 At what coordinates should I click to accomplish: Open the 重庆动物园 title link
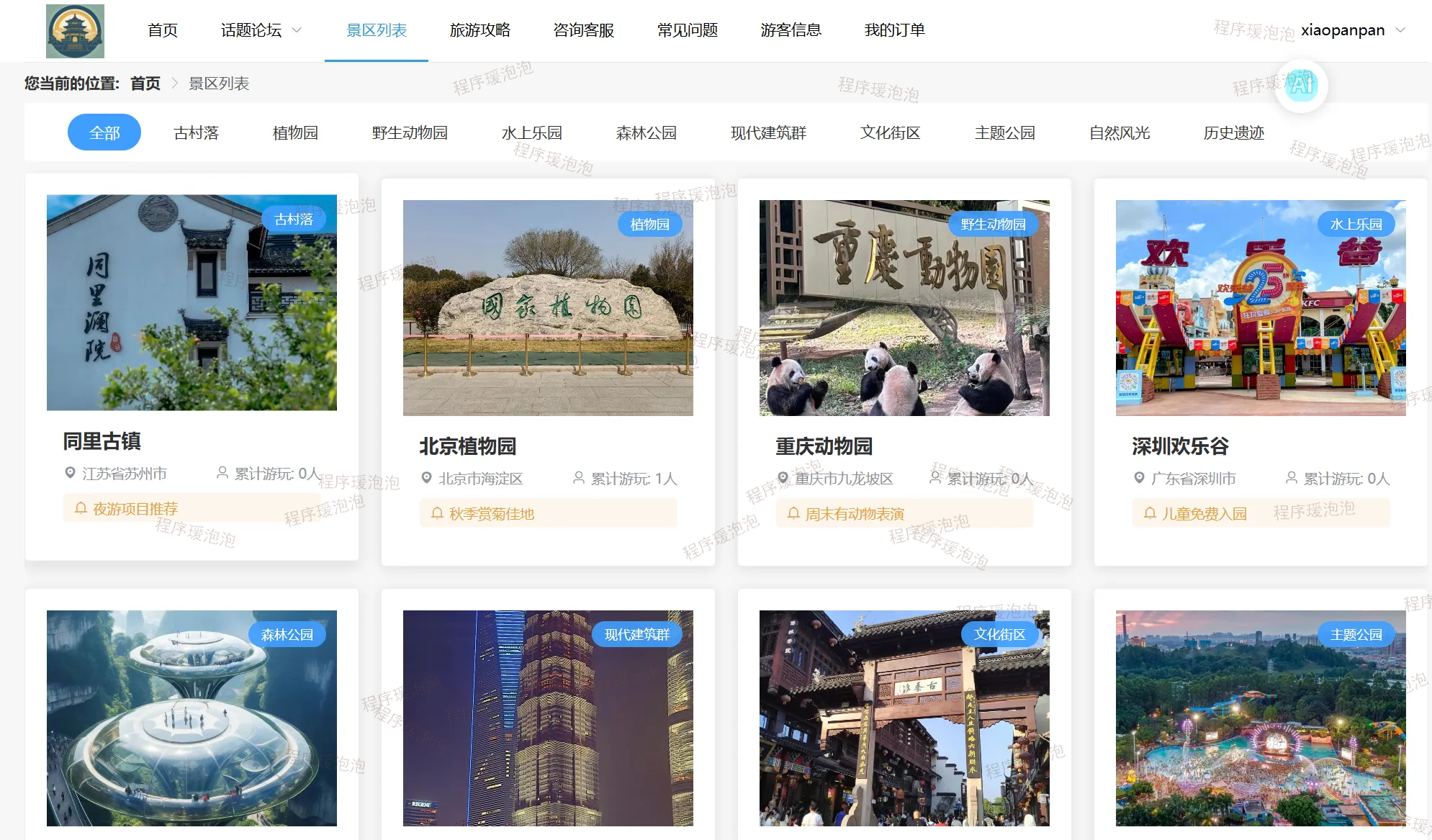[x=824, y=446]
